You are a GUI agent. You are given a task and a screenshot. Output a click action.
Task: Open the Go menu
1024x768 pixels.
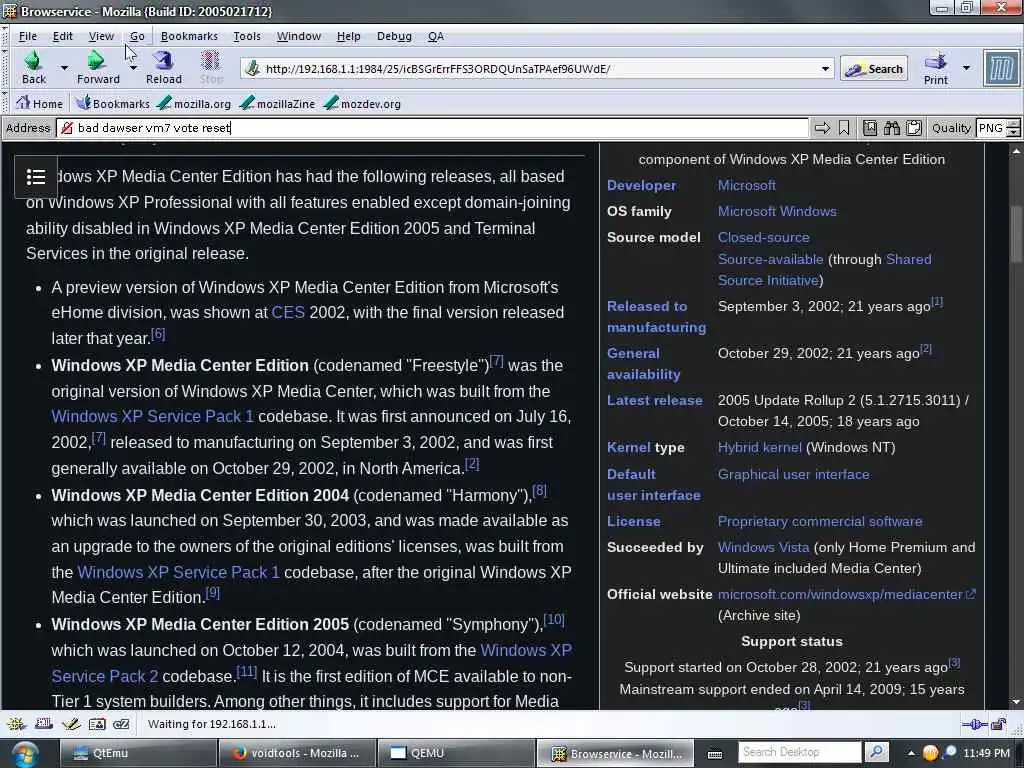(x=136, y=36)
